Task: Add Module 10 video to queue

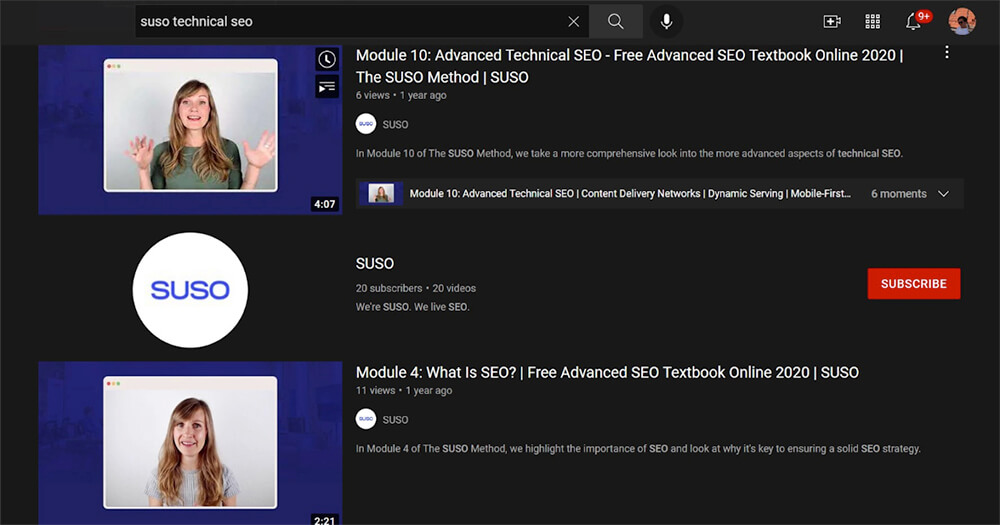Action: click(327, 87)
